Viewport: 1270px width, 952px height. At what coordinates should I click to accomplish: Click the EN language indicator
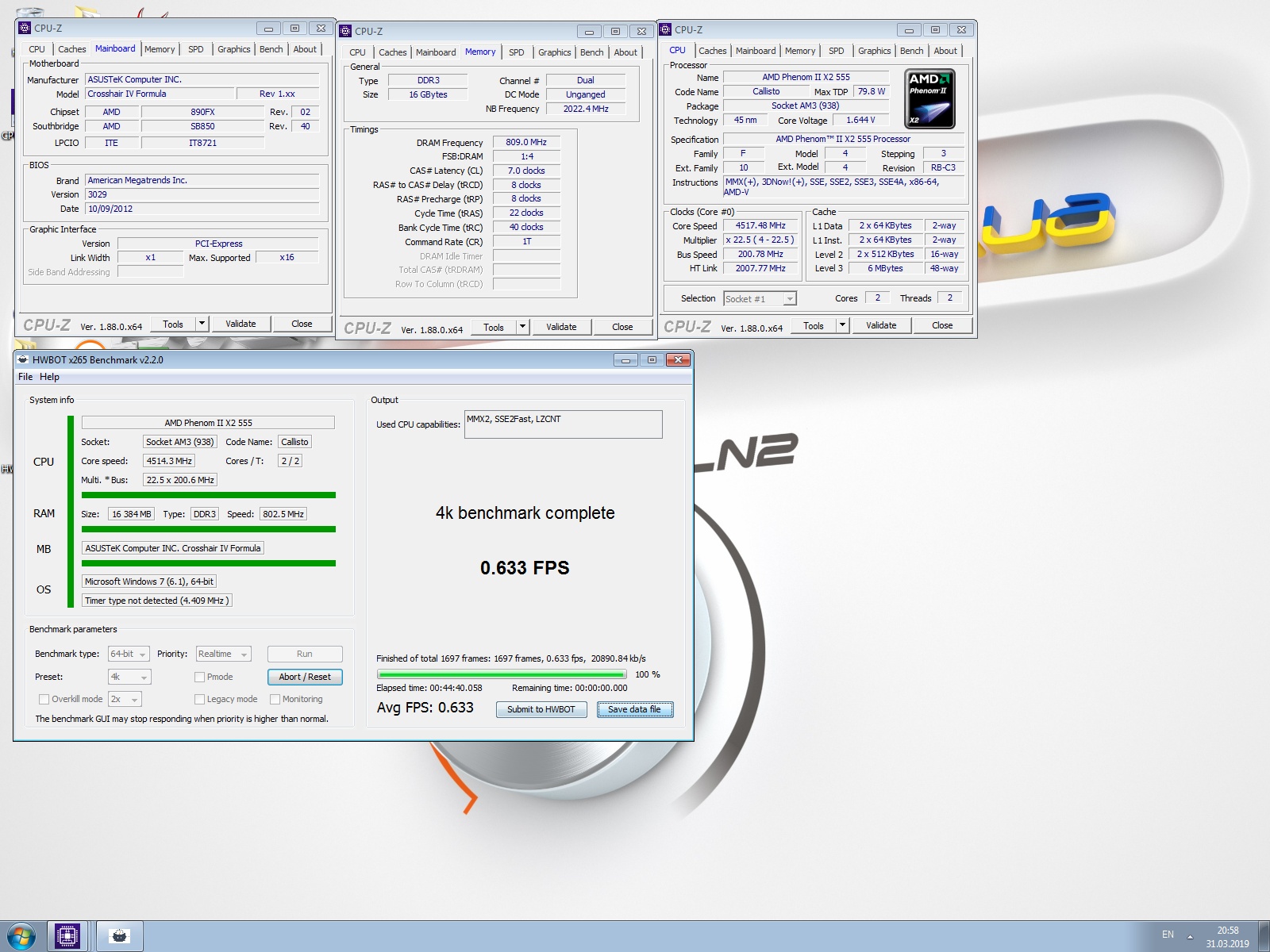point(1168,935)
